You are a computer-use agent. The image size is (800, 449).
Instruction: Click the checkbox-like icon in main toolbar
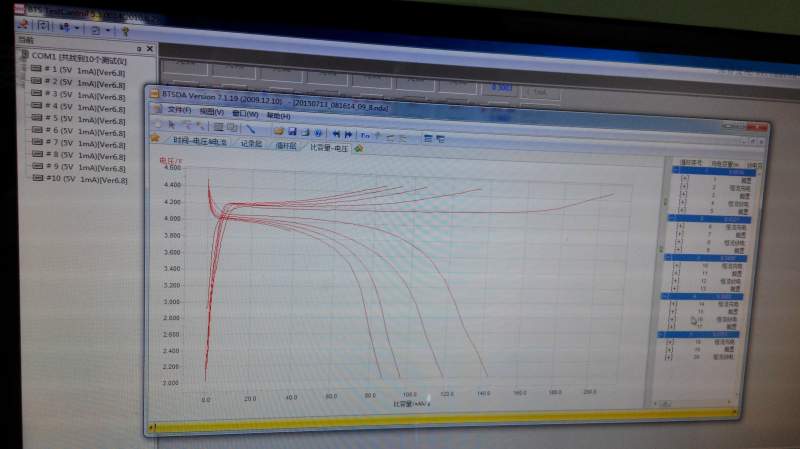(43, 26)
